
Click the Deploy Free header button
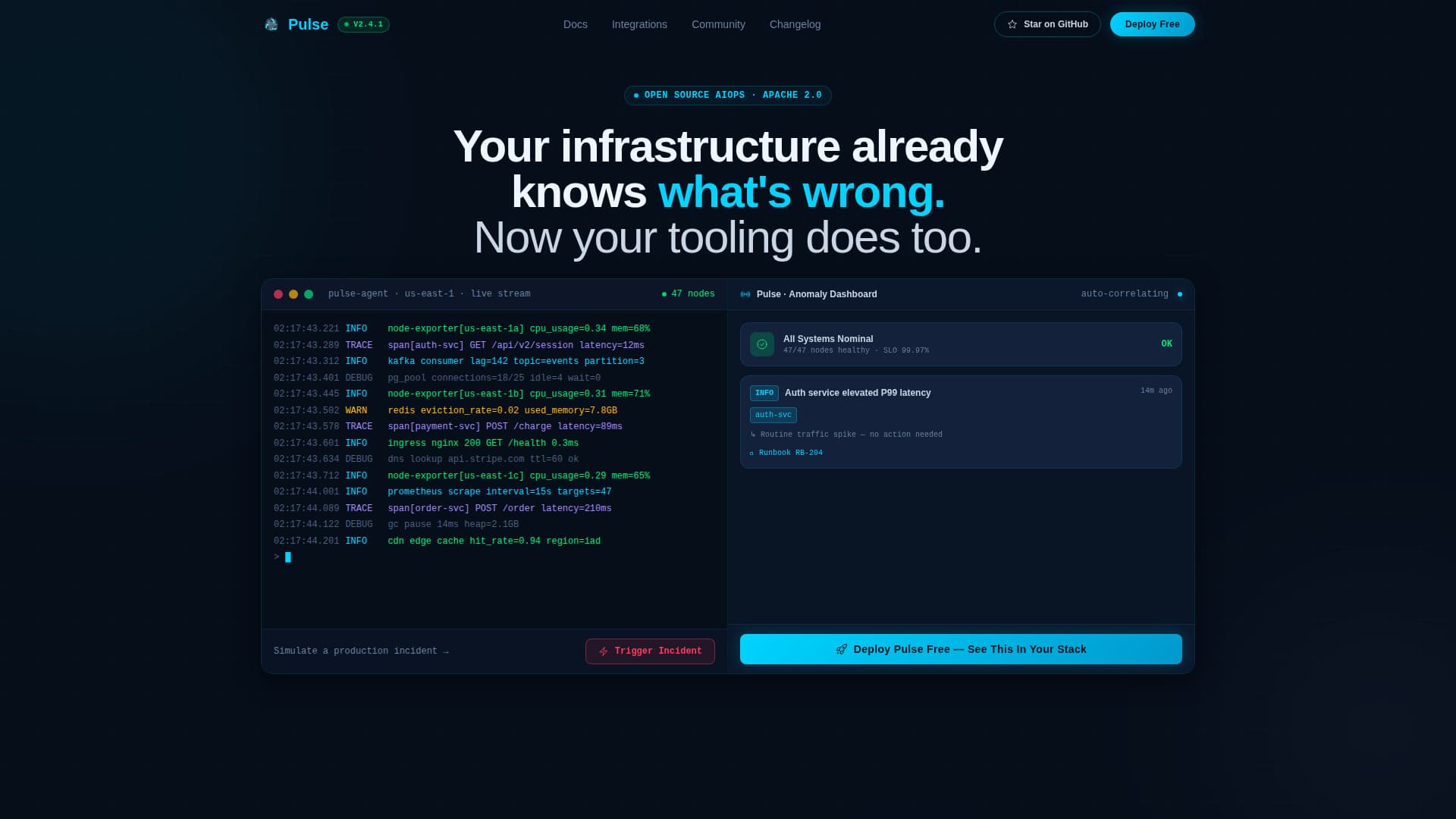pos(1152,24)
